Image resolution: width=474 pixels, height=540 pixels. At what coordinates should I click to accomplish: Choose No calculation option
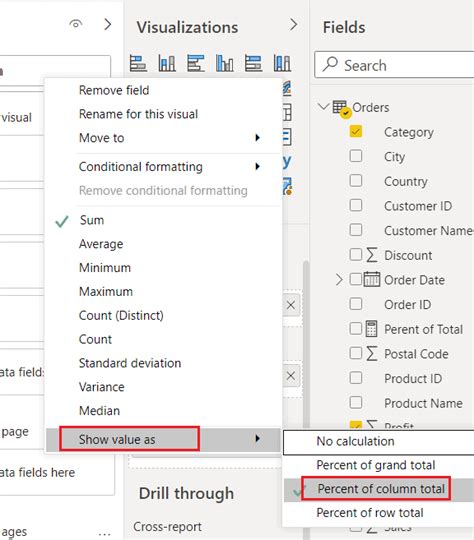(x=379, y=441)
